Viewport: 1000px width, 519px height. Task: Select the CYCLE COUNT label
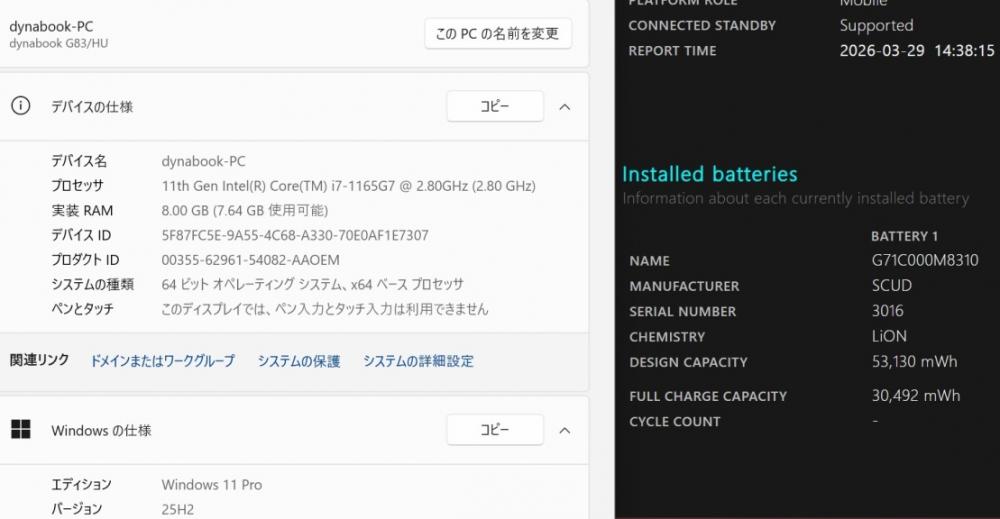(x=675, y=421)
